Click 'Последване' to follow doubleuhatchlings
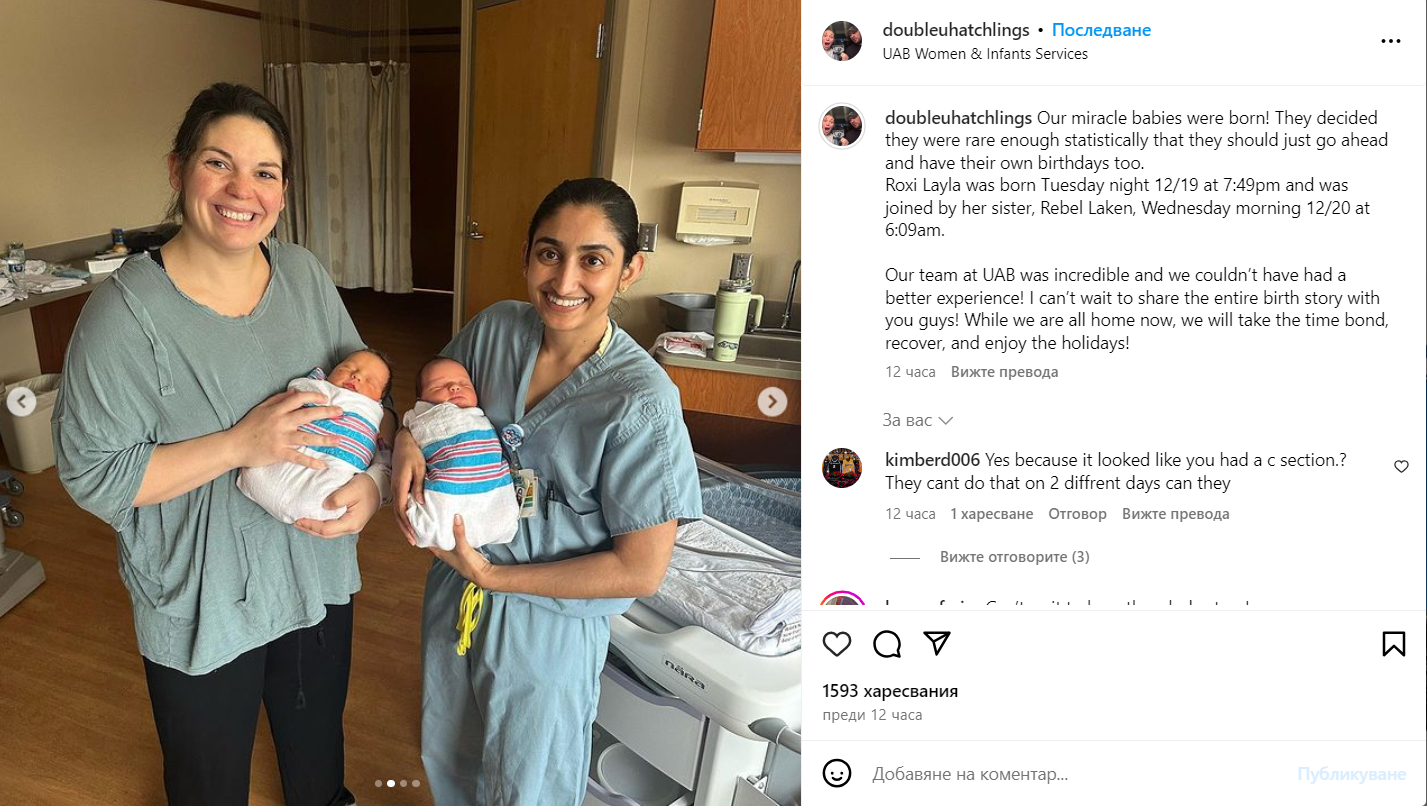This screenshot has height=806, width=1427. 1101,30
